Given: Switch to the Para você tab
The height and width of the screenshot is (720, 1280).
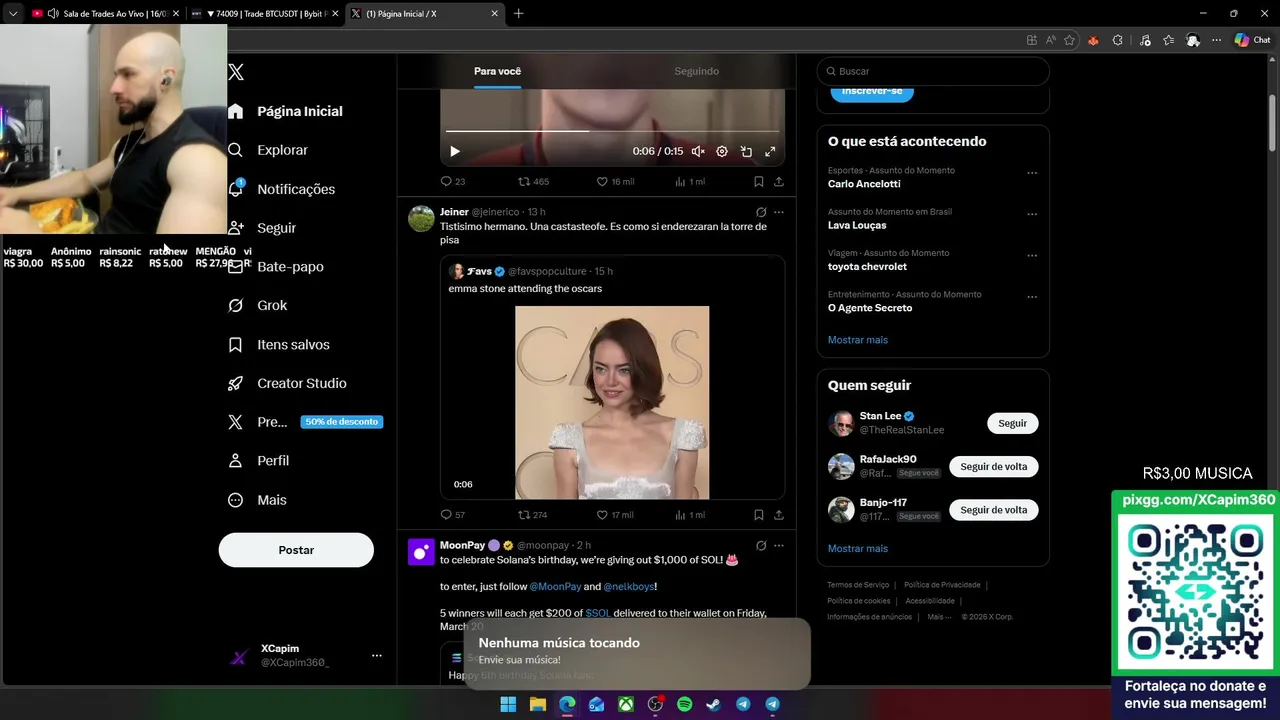Looking at the screenshot, I should coord(497,71).
